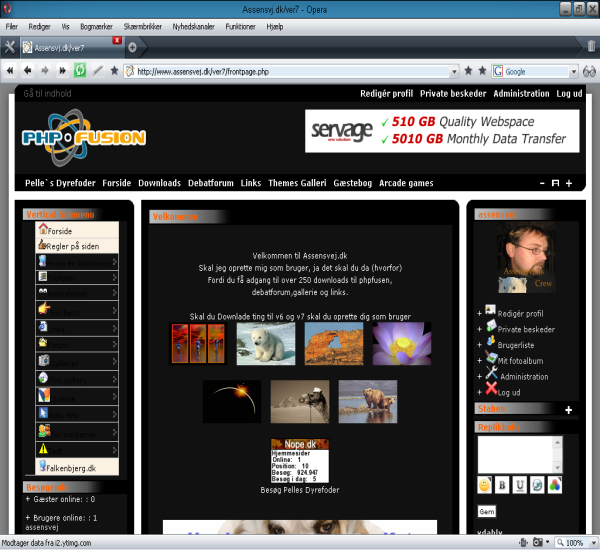
Task: Choose text color with colored balls icon
Action: pyautogui.click(x=555, y=485)
